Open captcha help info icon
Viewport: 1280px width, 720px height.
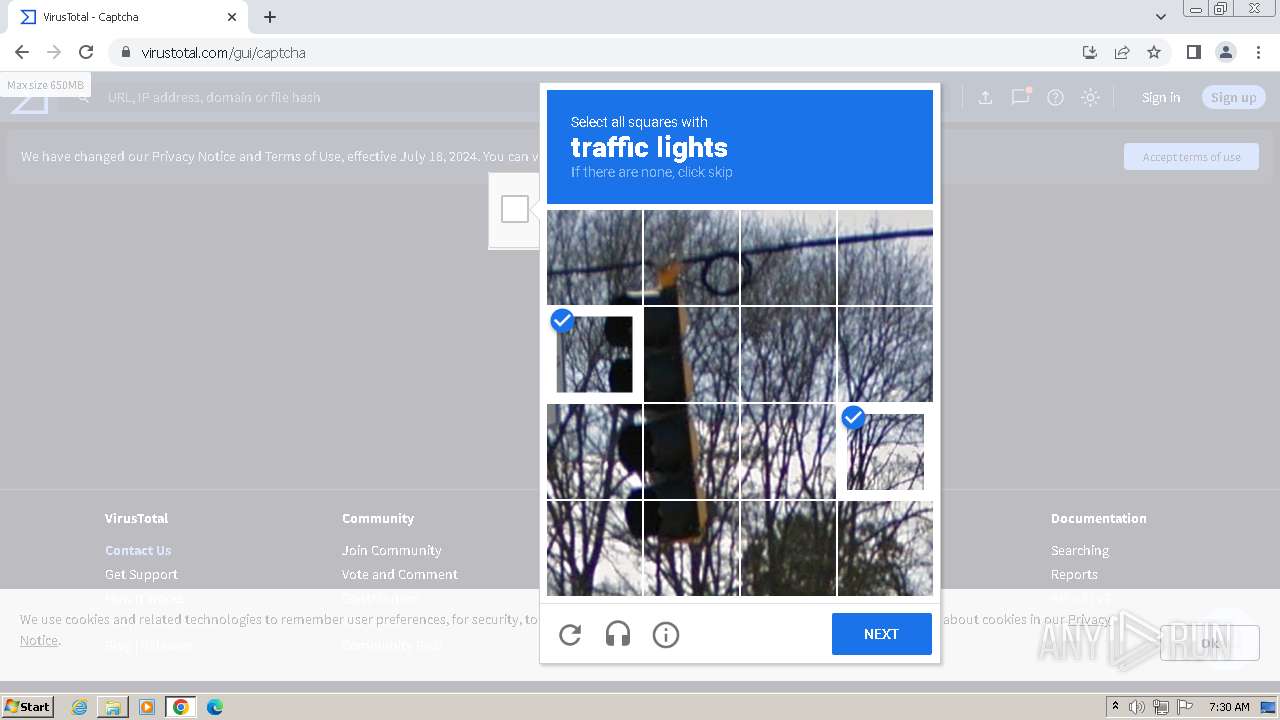(666, 634)
